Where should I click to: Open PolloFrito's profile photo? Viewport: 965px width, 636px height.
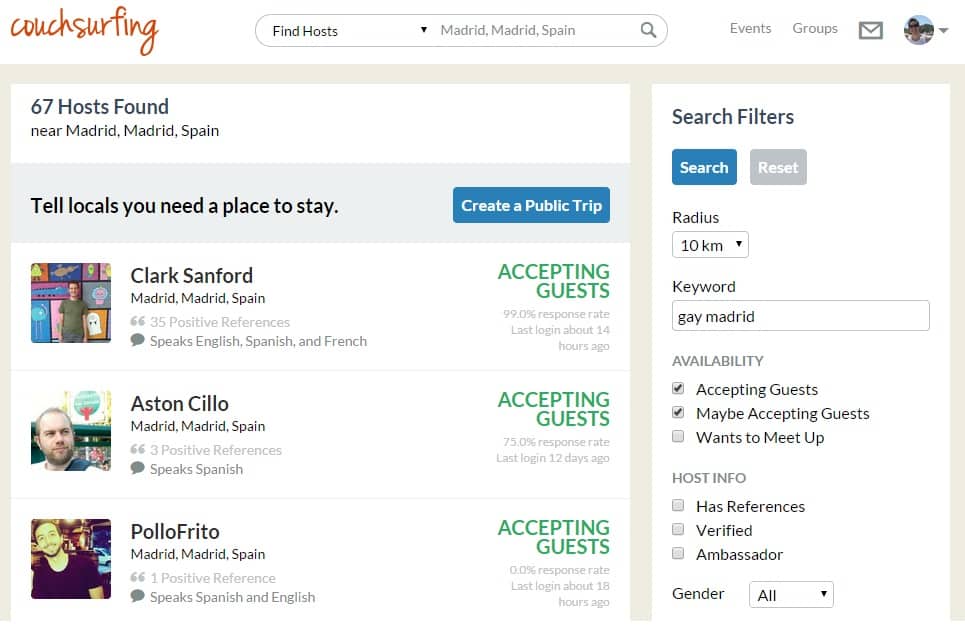70,559
